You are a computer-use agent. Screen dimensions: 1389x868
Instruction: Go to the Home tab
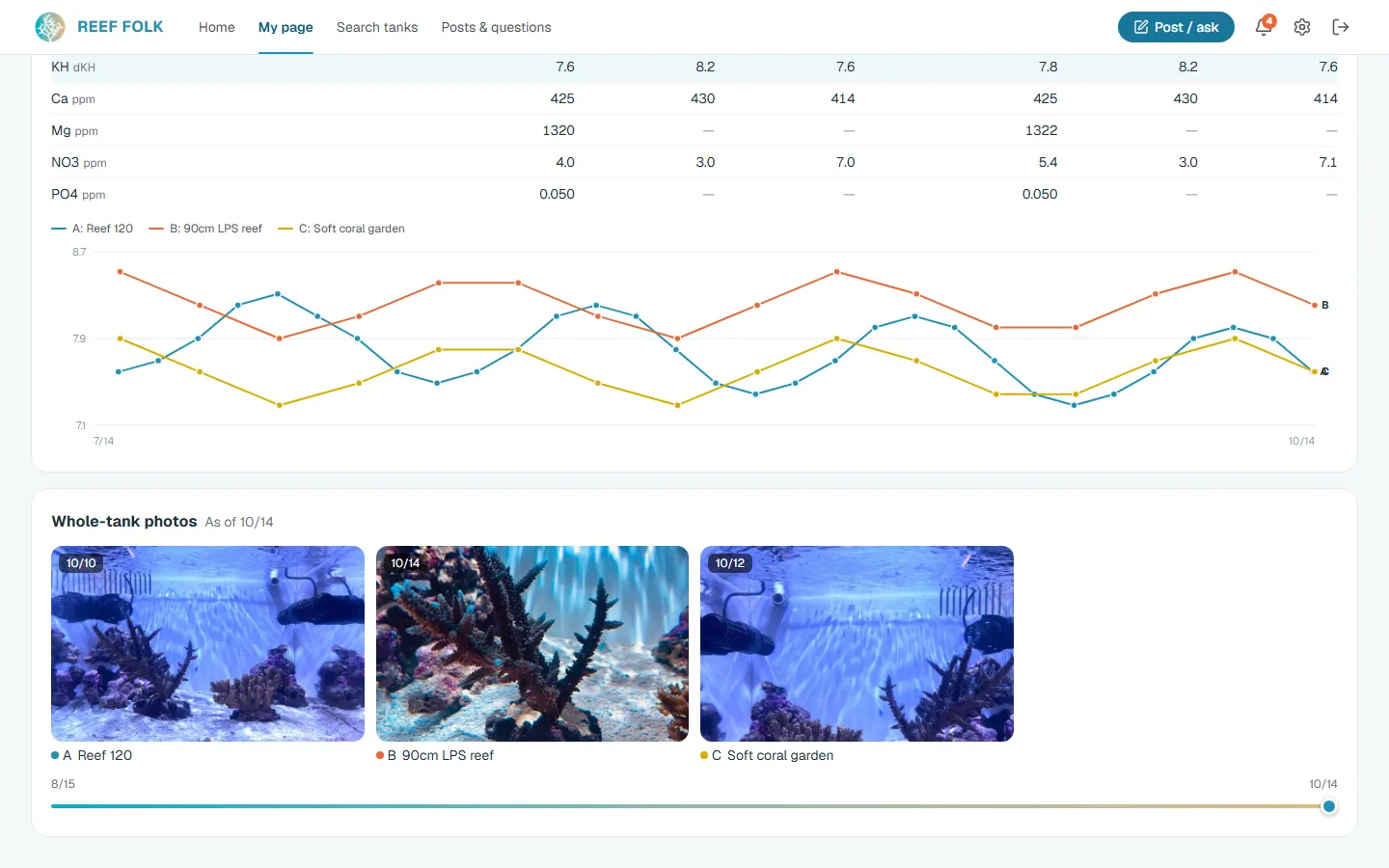(x=217, y=27)
